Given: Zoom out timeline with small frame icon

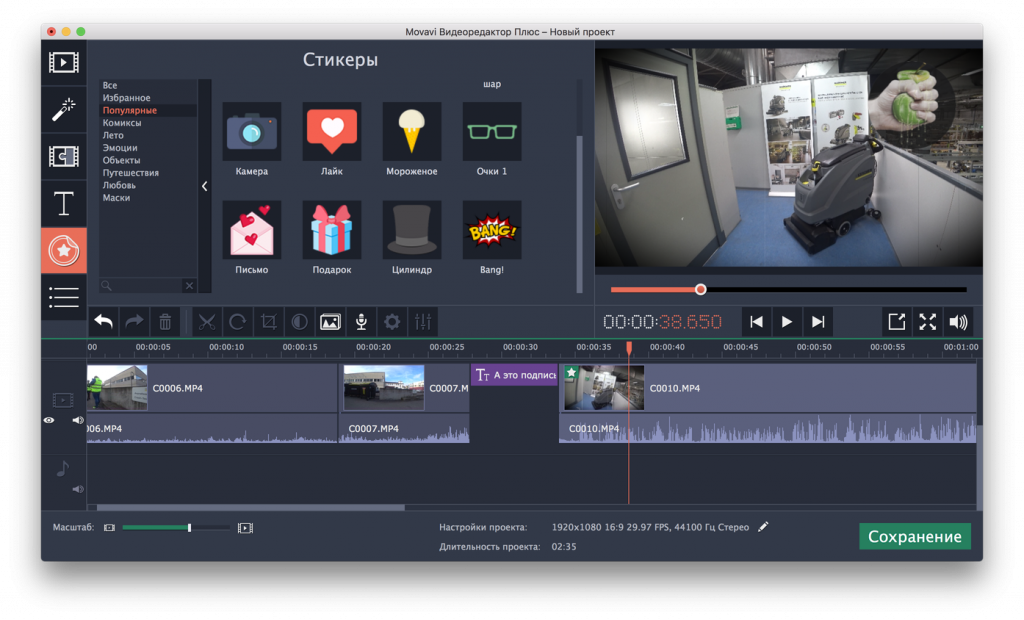Looking at the screenshot, I should [x=109, y=528].
